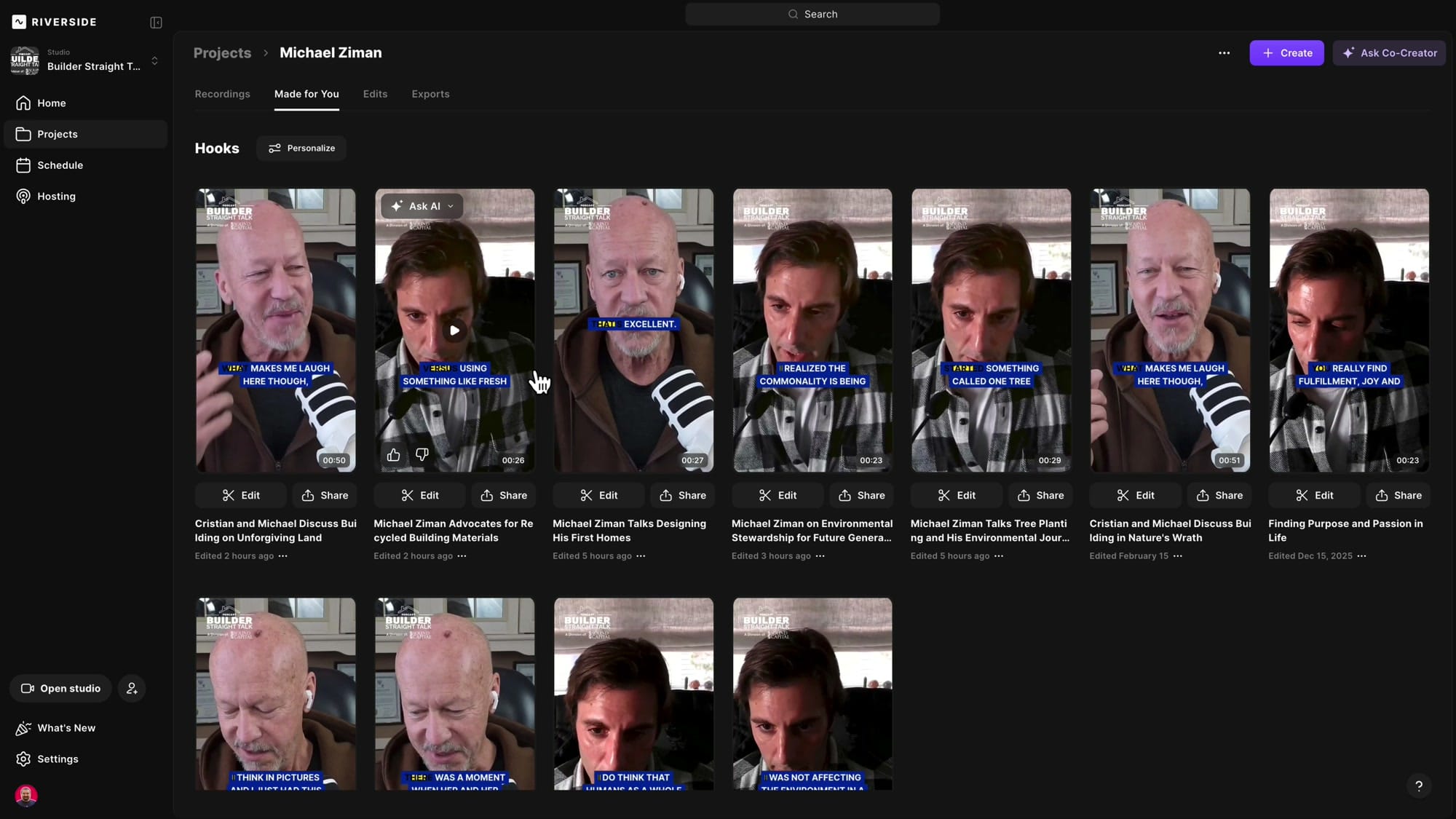Screen dimensions: 1456x819
Task: Open What's New in the sidebar
Action: (x=66, y=728)
